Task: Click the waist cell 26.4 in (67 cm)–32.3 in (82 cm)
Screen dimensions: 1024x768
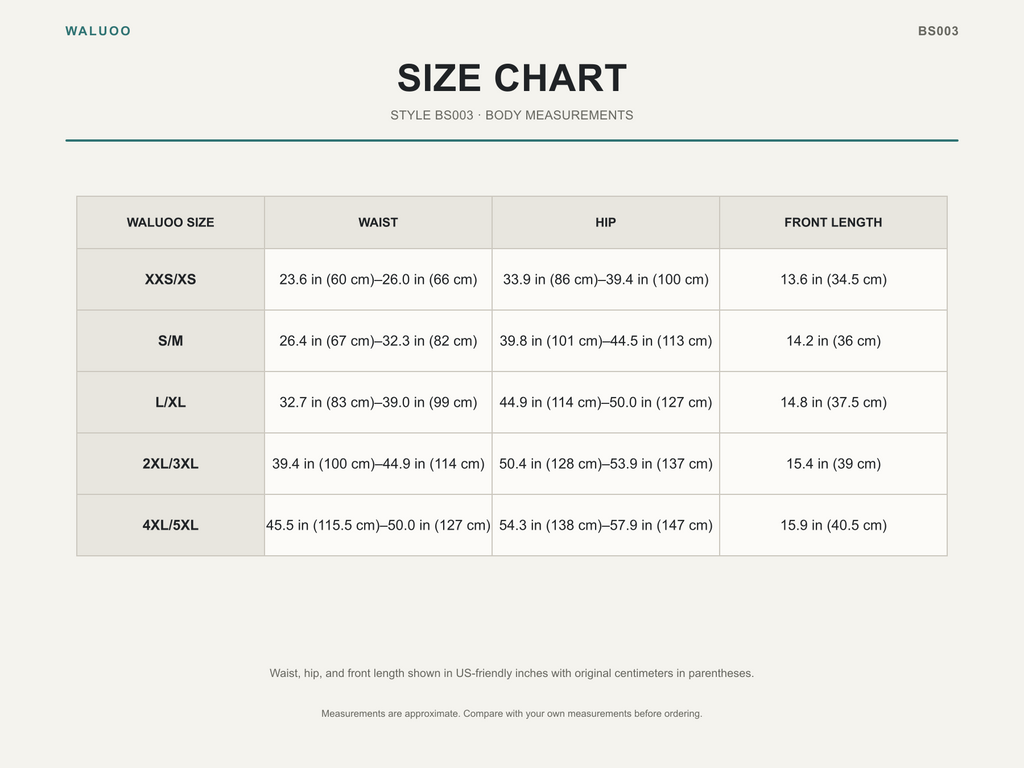Action: [378, 341]
